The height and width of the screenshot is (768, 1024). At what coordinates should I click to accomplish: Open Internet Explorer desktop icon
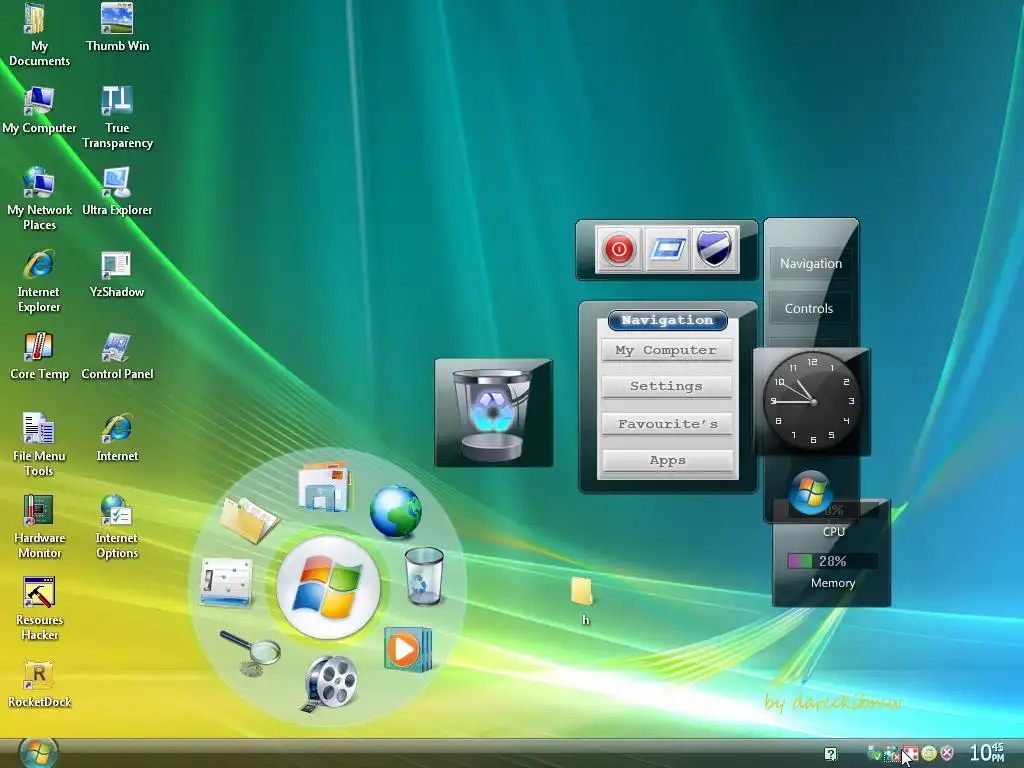tap(39, 281)
